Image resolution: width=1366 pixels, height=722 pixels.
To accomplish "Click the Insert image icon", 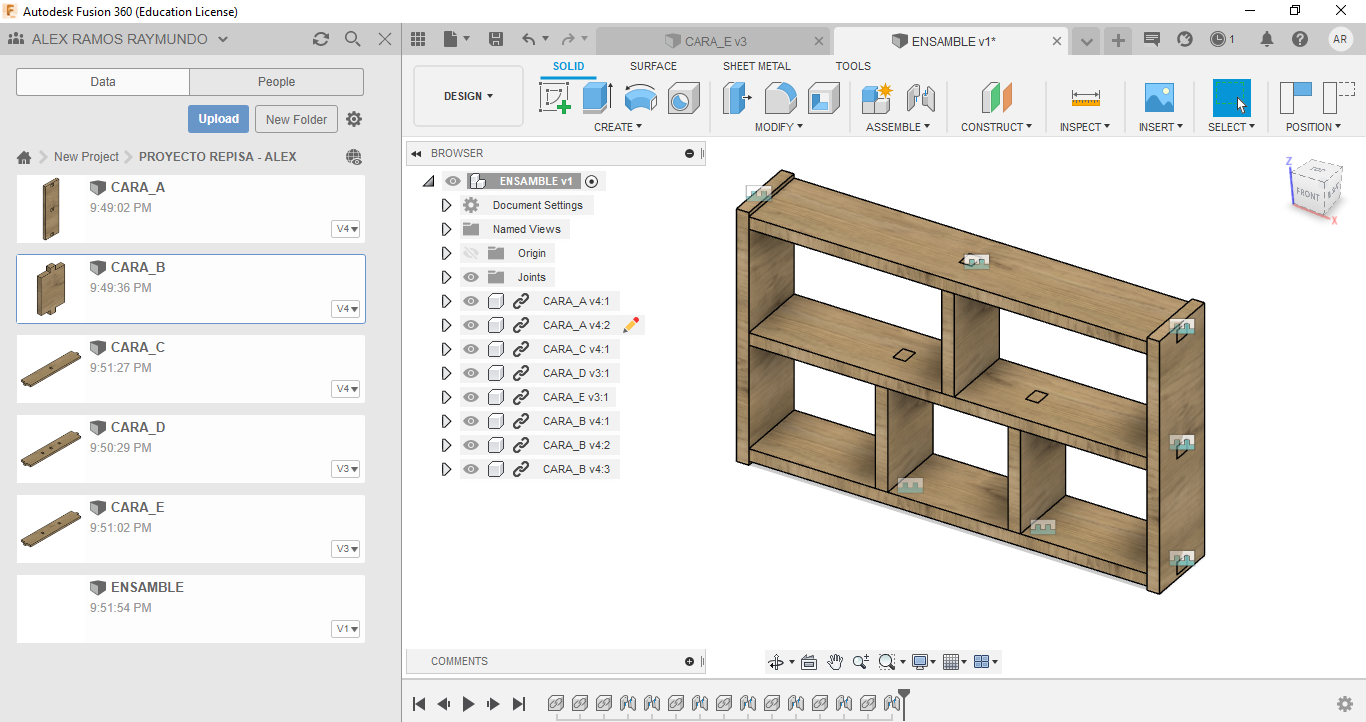I will (x=1159, y=98).
